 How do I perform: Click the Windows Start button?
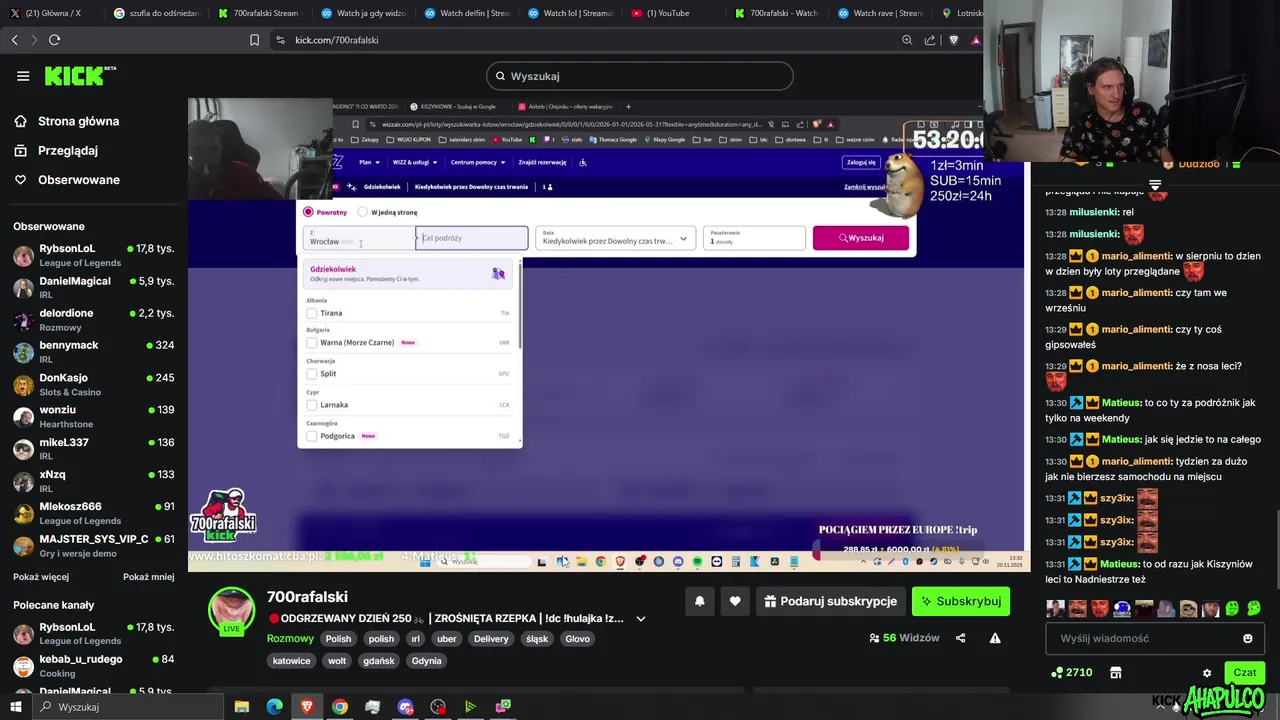(x=15, y=707)
